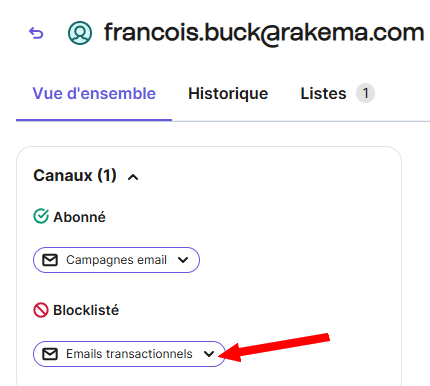Viewport: 430px width, 386px height.
Task: Switch to the Historique tab
Action: (x=228, y=93)
